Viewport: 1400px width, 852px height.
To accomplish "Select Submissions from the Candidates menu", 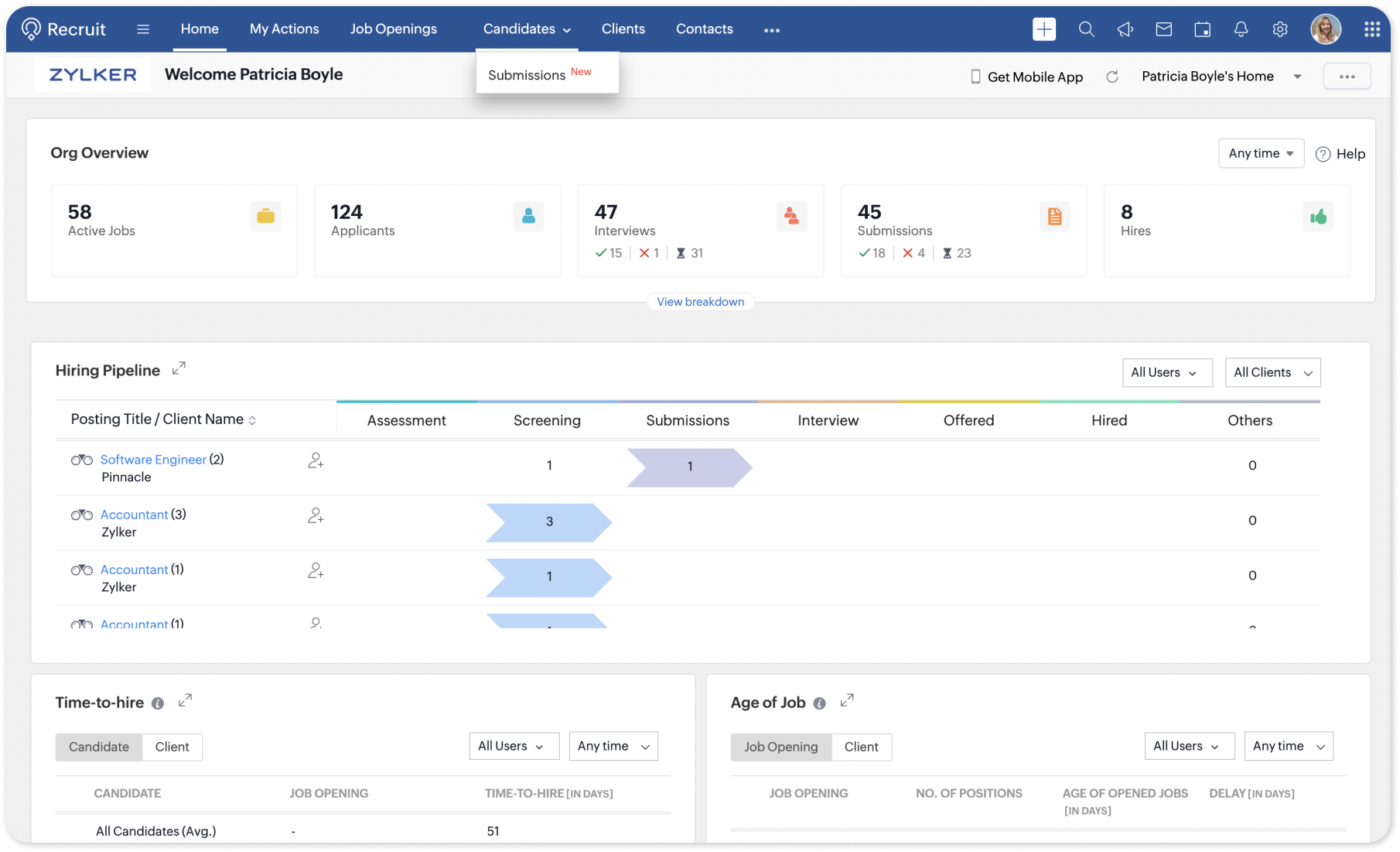I will coord(527,75).
